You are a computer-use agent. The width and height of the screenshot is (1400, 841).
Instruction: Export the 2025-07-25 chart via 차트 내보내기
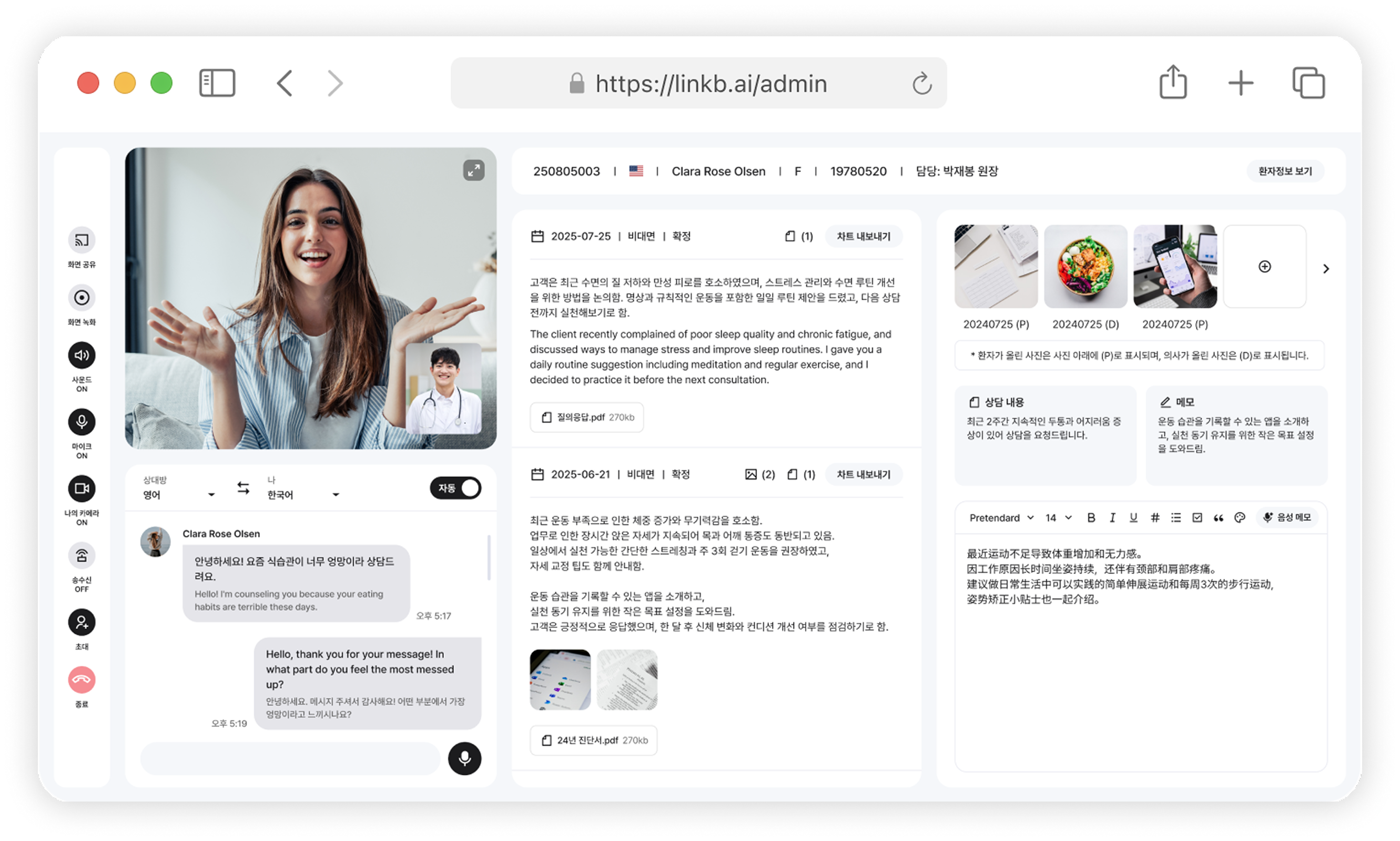(x=864, y=236)
